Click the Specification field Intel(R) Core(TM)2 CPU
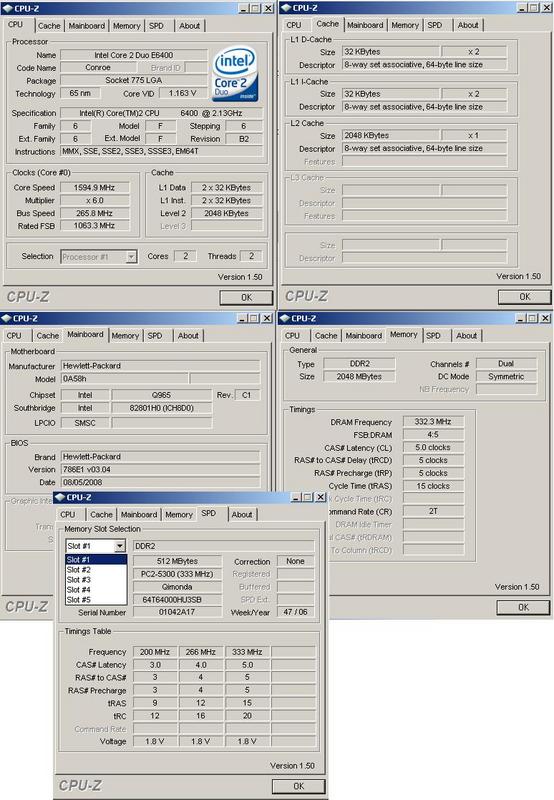554x800 pixels. tap(161, 113)
